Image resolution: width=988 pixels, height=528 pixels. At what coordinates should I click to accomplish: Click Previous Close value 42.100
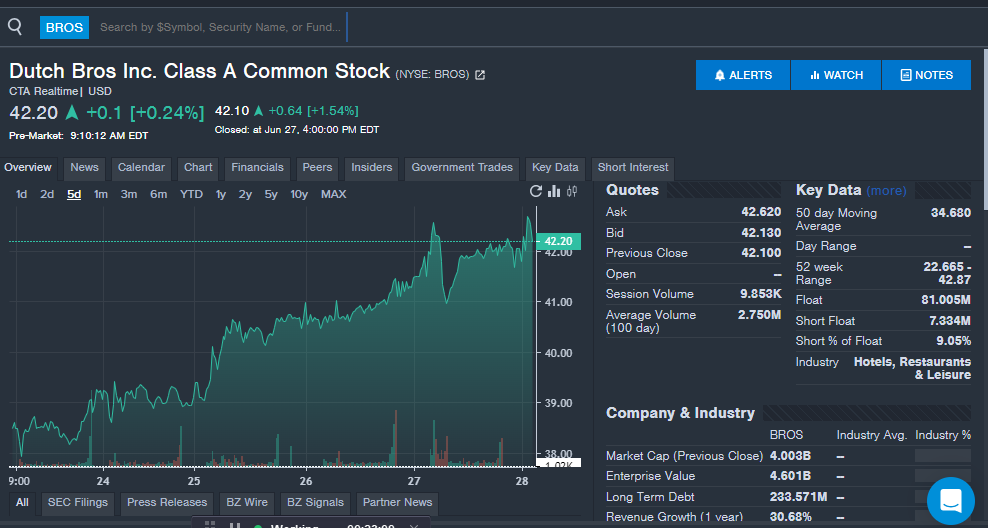coord(761,253)
